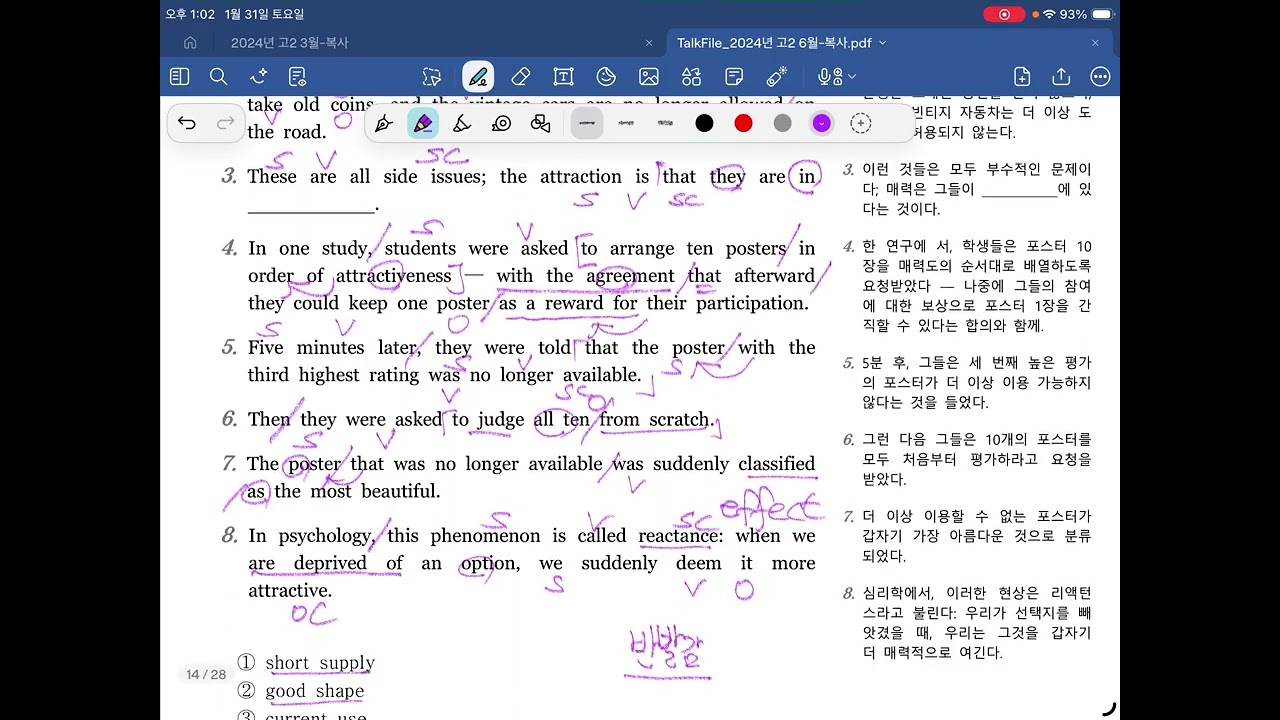The height and width of the screenshot is (720, 1280).
Task: Redo the last undone stroke
Action: coord(226,123)
